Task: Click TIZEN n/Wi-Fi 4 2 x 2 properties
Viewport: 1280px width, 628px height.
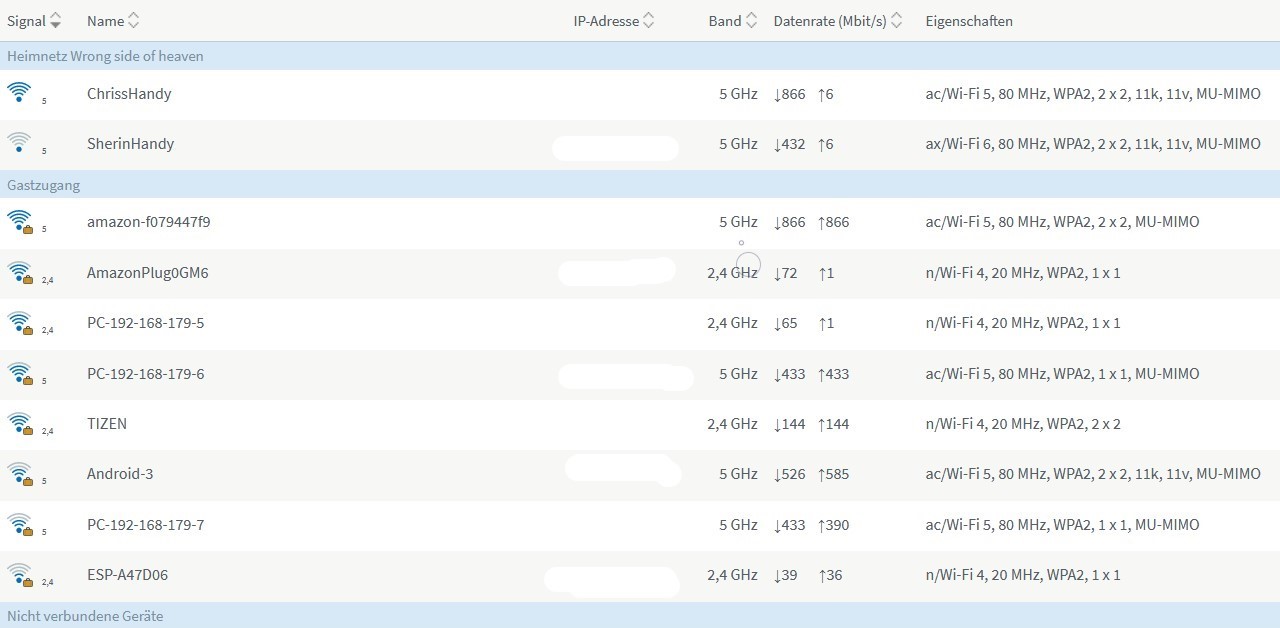Action: [1023, 424]
